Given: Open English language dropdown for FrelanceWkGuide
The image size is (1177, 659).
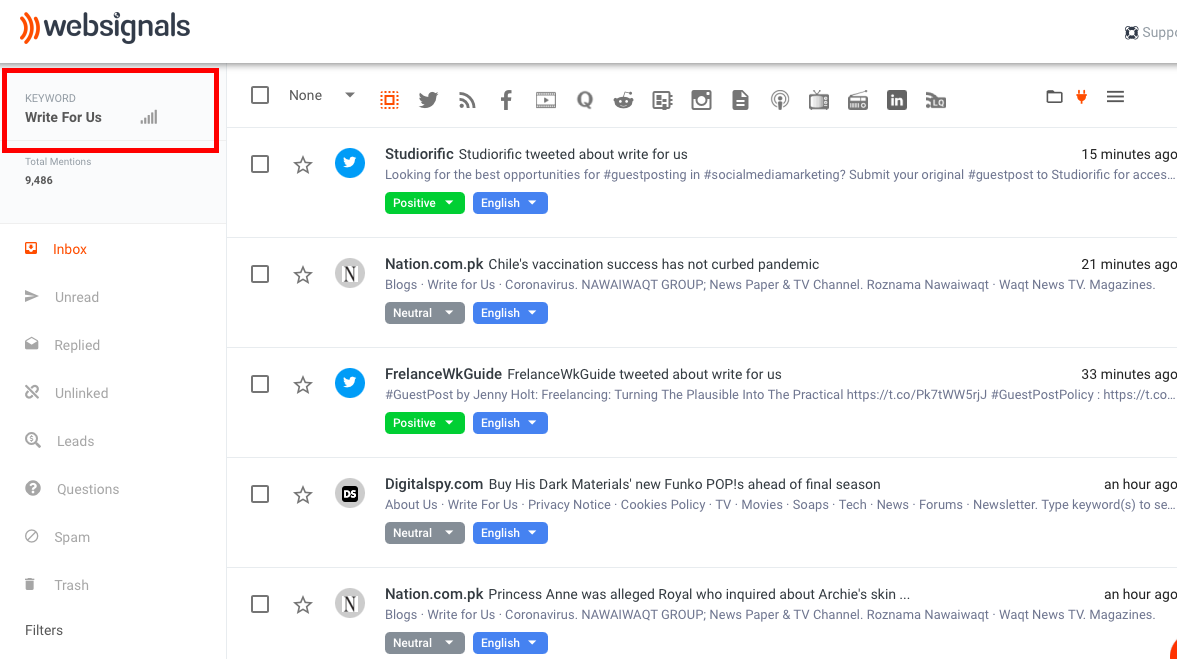Looking at the screenshot, I should click(510, 423).
